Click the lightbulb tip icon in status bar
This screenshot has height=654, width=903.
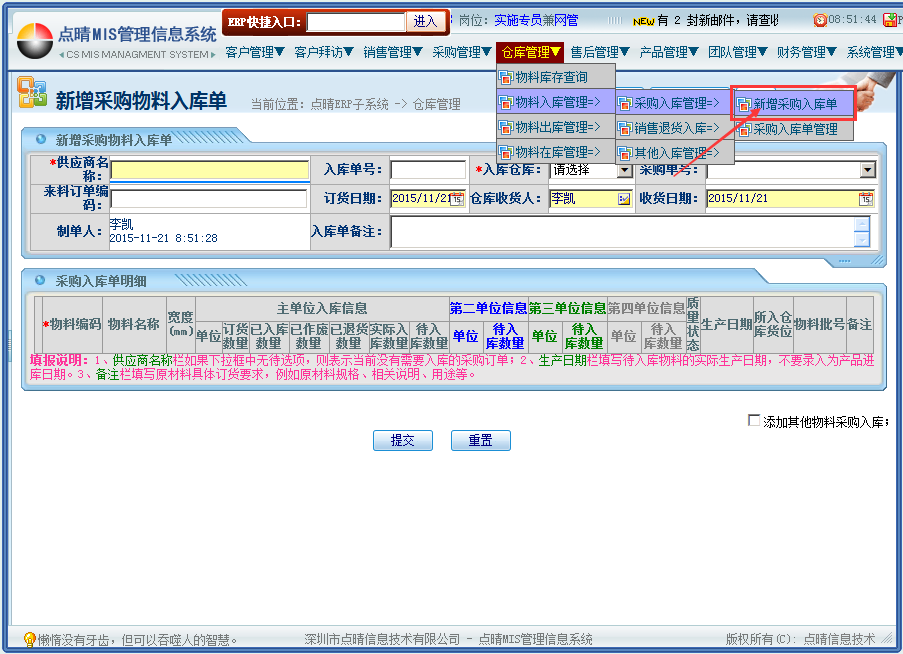pyautogui.click(x=29, y=639)
